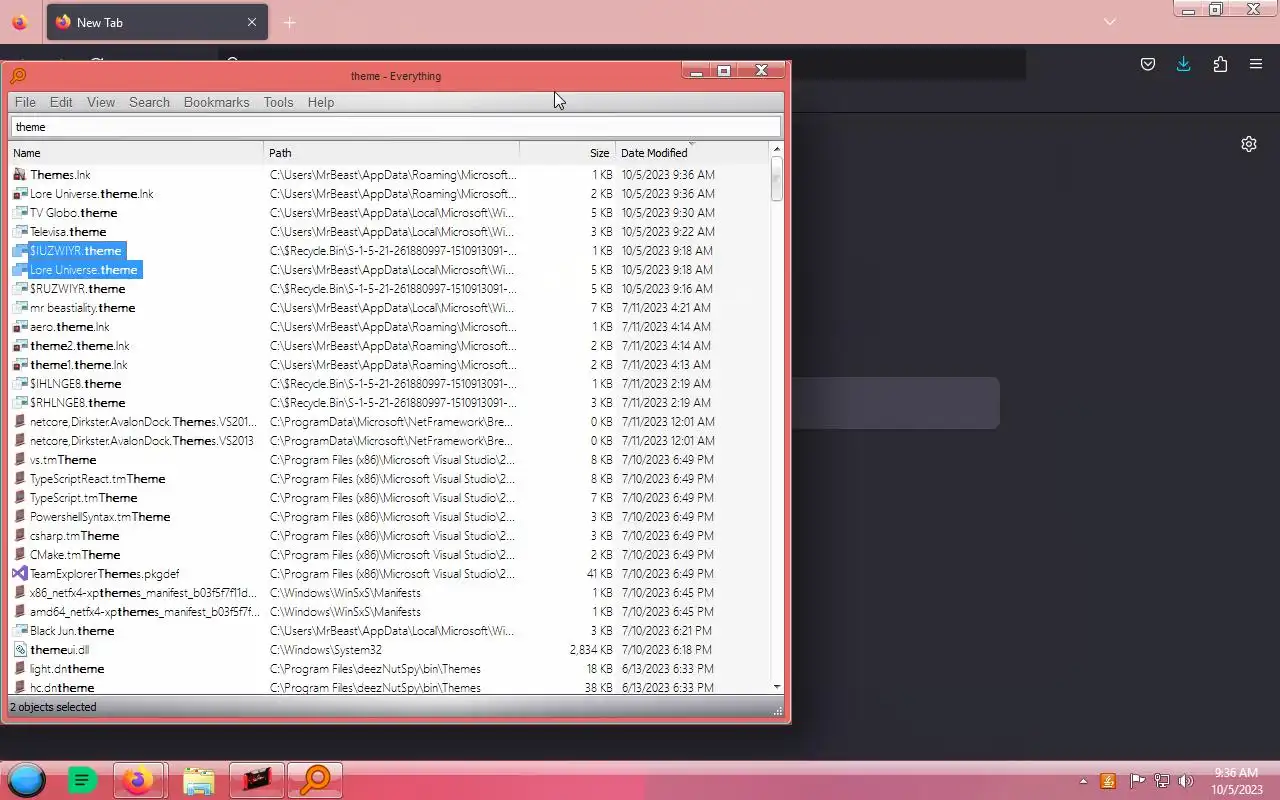Click the TV Globo.theme file icon

pyautogui.click(x=20, y=213)
